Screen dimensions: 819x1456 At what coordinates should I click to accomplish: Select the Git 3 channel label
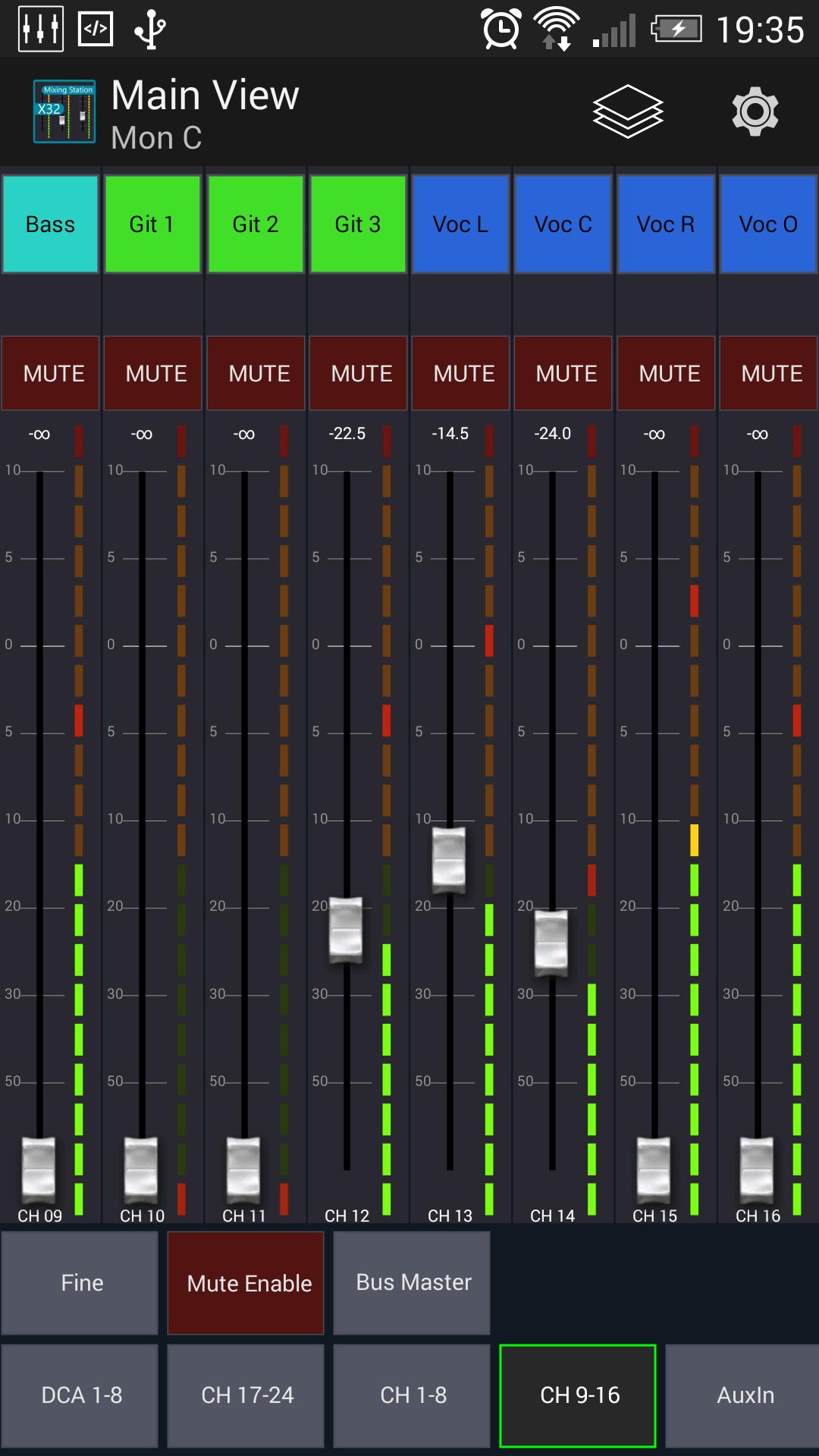click(x=357, y=224)
